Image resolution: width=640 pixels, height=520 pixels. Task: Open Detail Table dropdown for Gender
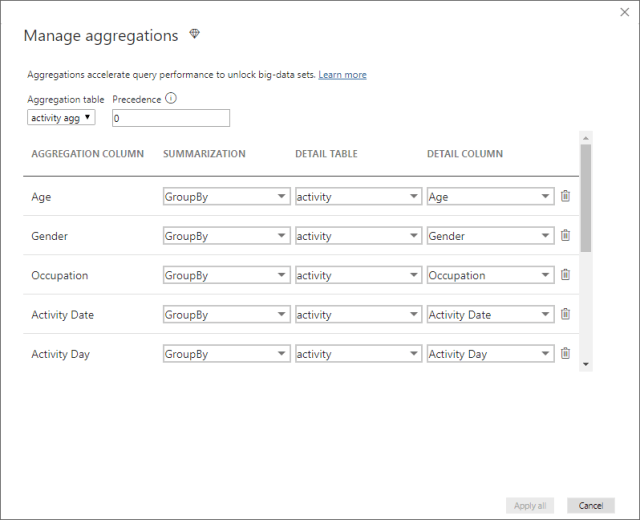click(358, 236)
